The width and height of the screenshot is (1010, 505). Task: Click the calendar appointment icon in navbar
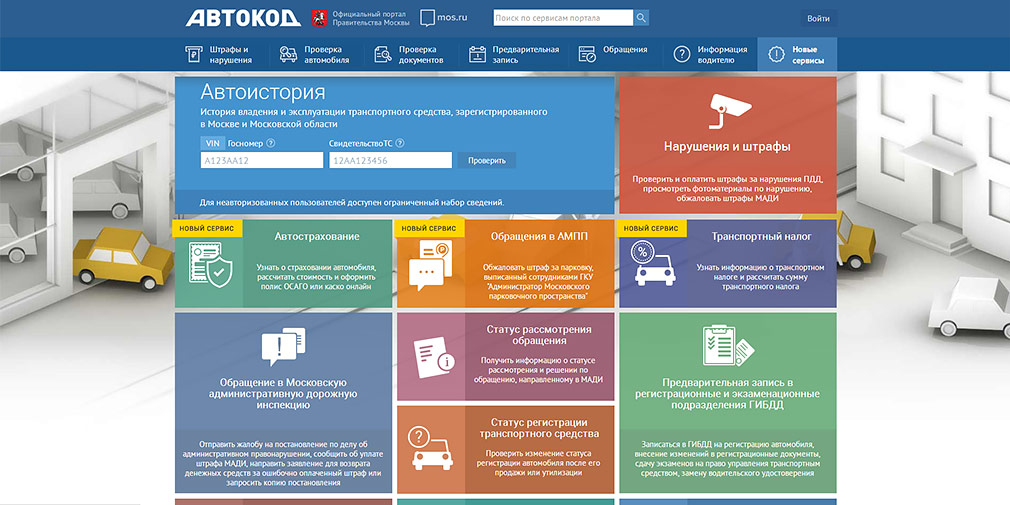[x=477, y=55]
